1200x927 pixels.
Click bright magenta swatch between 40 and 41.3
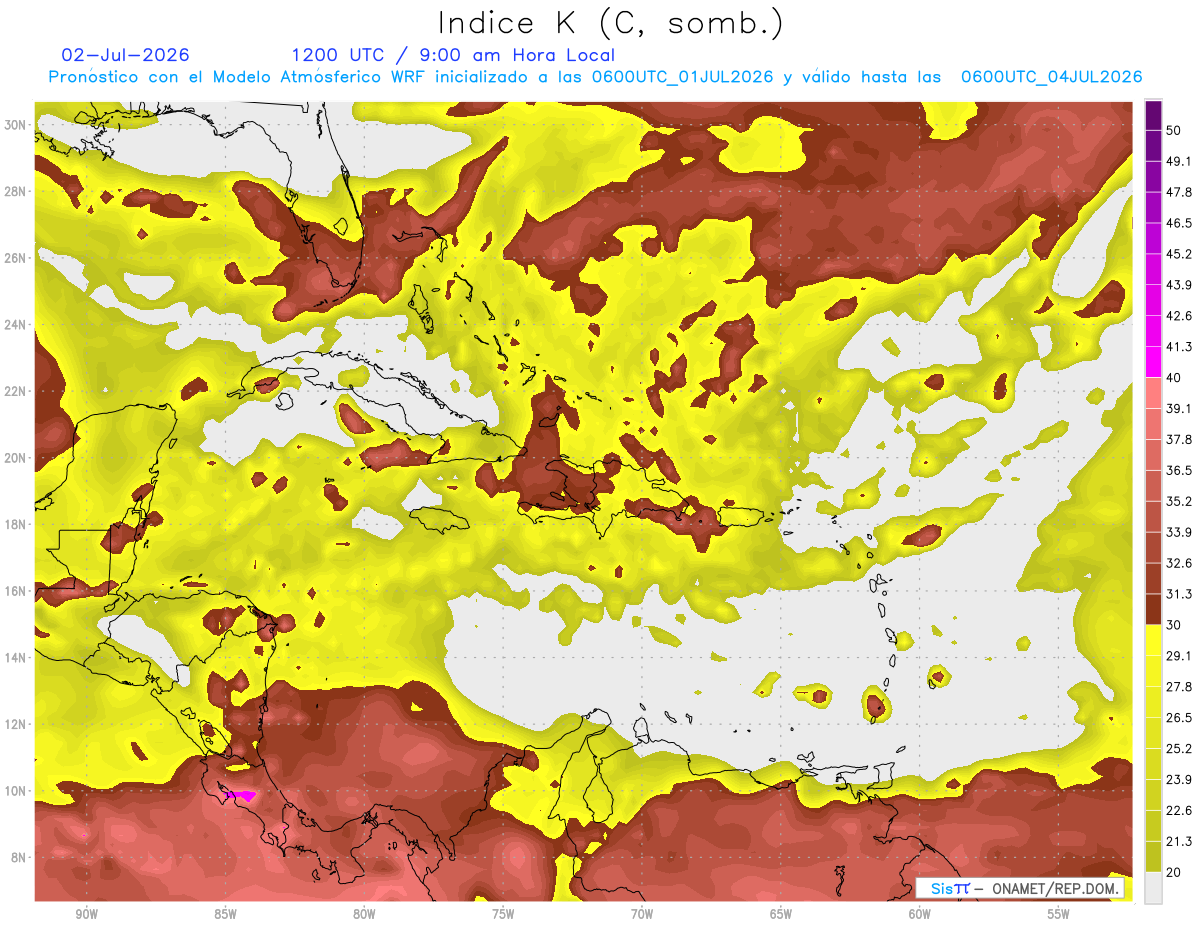point(1154,362)
